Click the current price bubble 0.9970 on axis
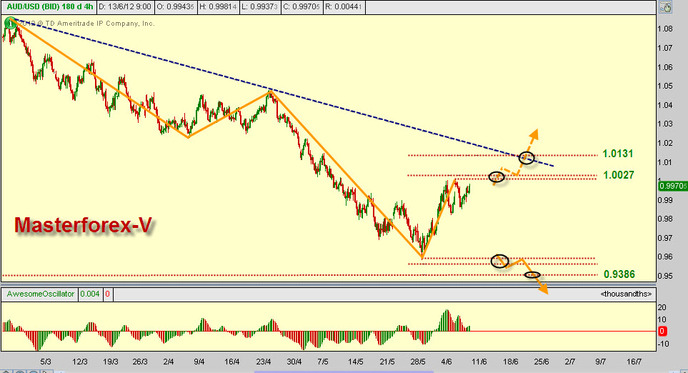 (673, 186)
